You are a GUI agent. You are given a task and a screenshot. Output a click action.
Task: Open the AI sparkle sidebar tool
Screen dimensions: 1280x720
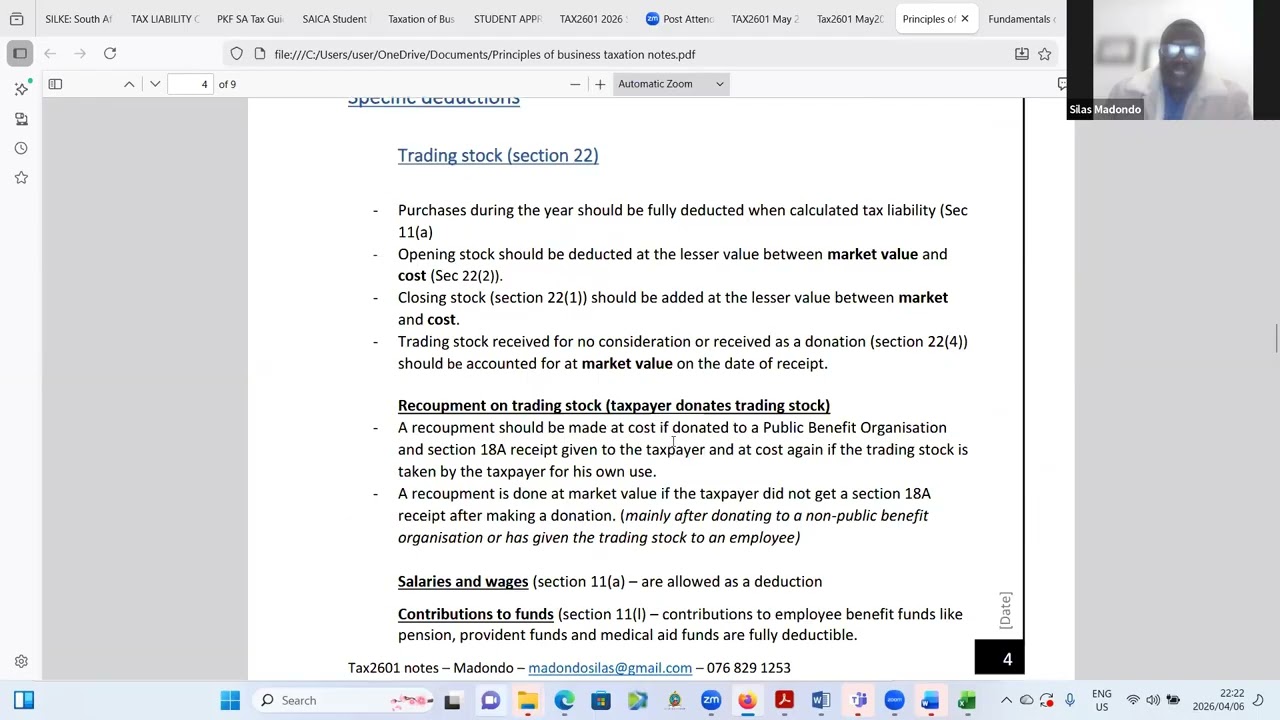(21, 89)
